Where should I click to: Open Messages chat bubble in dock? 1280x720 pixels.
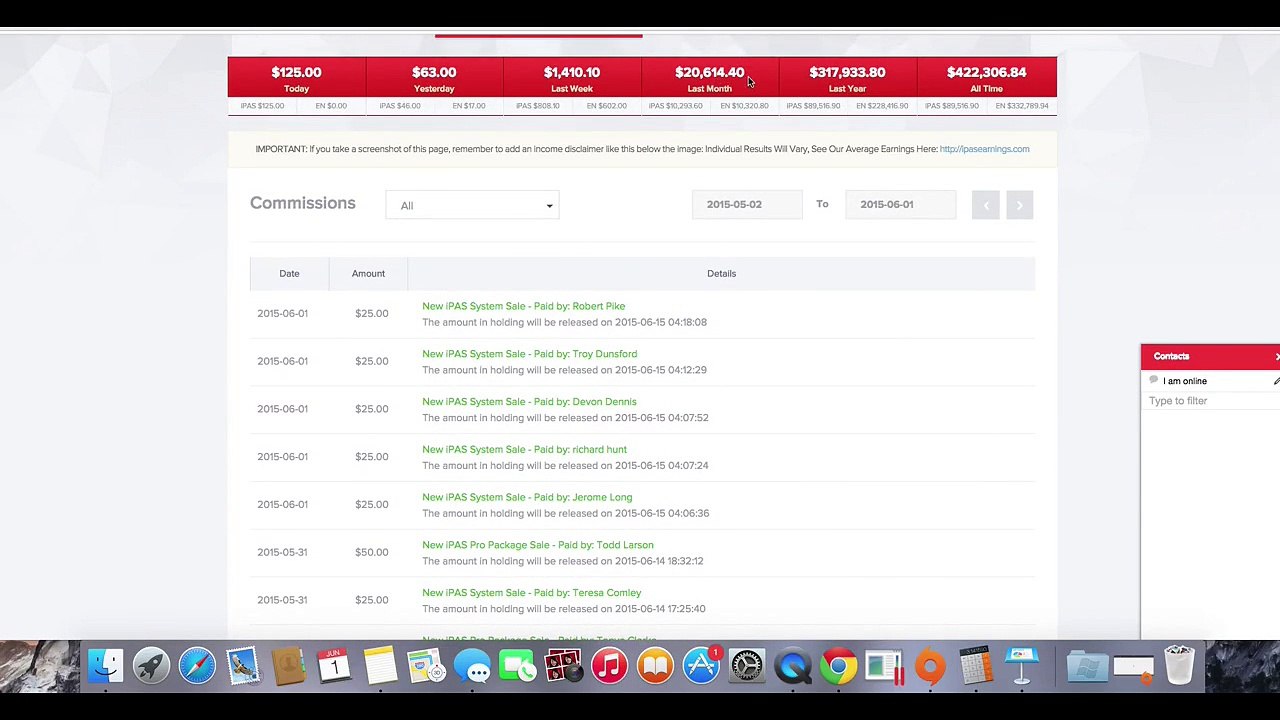pyautogui.click(x=472, y=666)
